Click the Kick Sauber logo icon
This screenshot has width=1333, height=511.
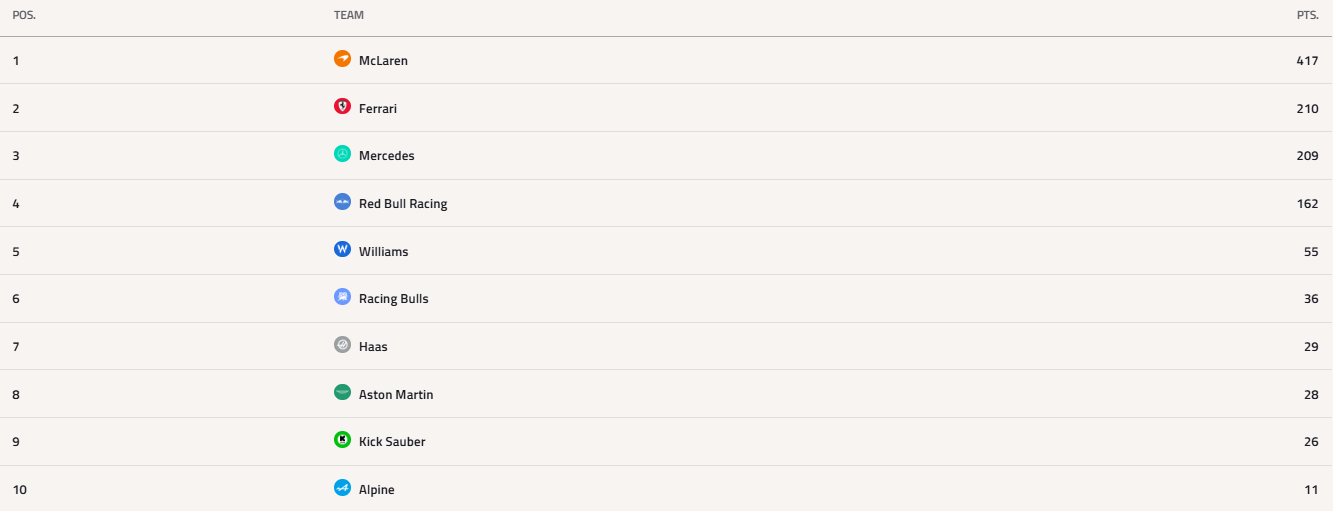point(342,440)
